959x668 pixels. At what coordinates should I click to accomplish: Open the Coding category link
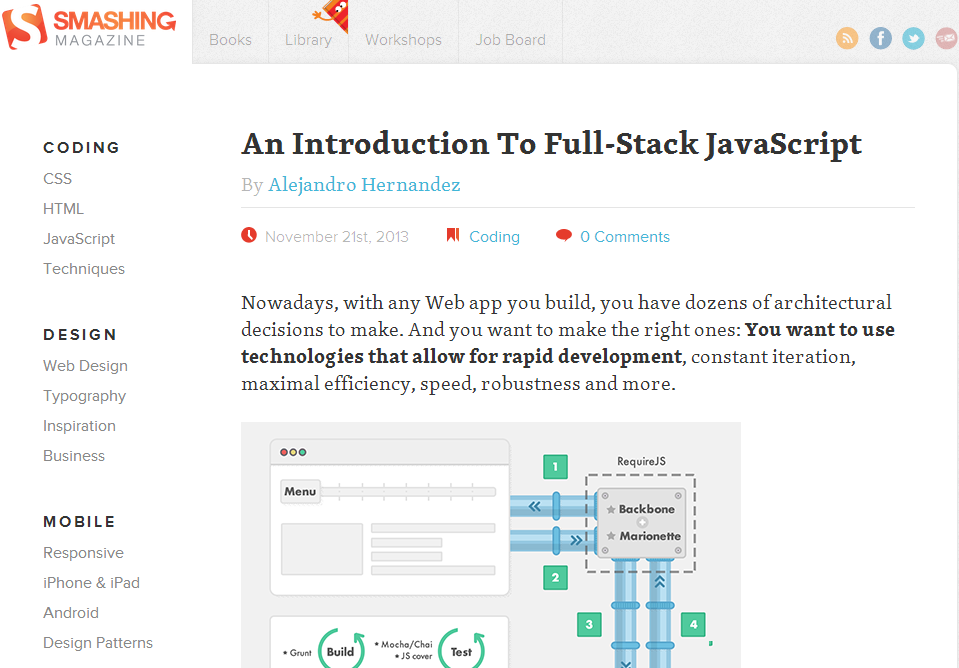494,237
